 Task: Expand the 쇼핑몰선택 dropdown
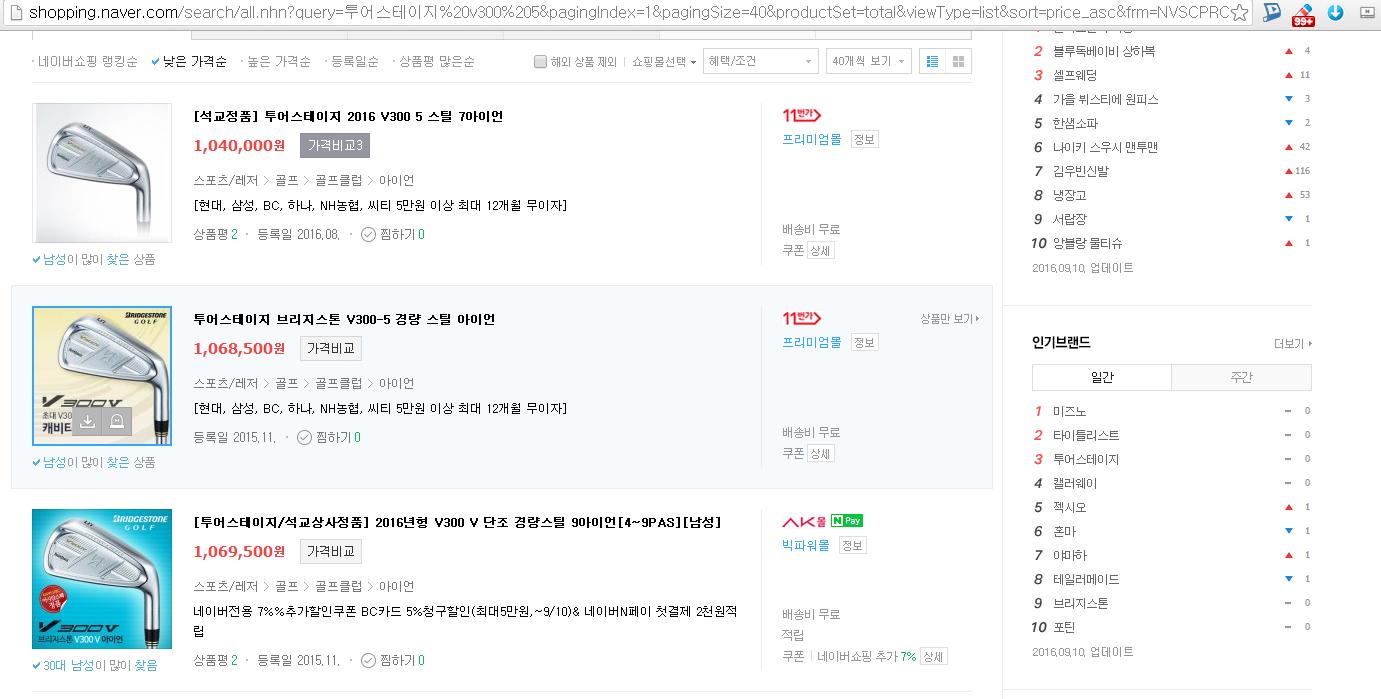pos(664,62)
